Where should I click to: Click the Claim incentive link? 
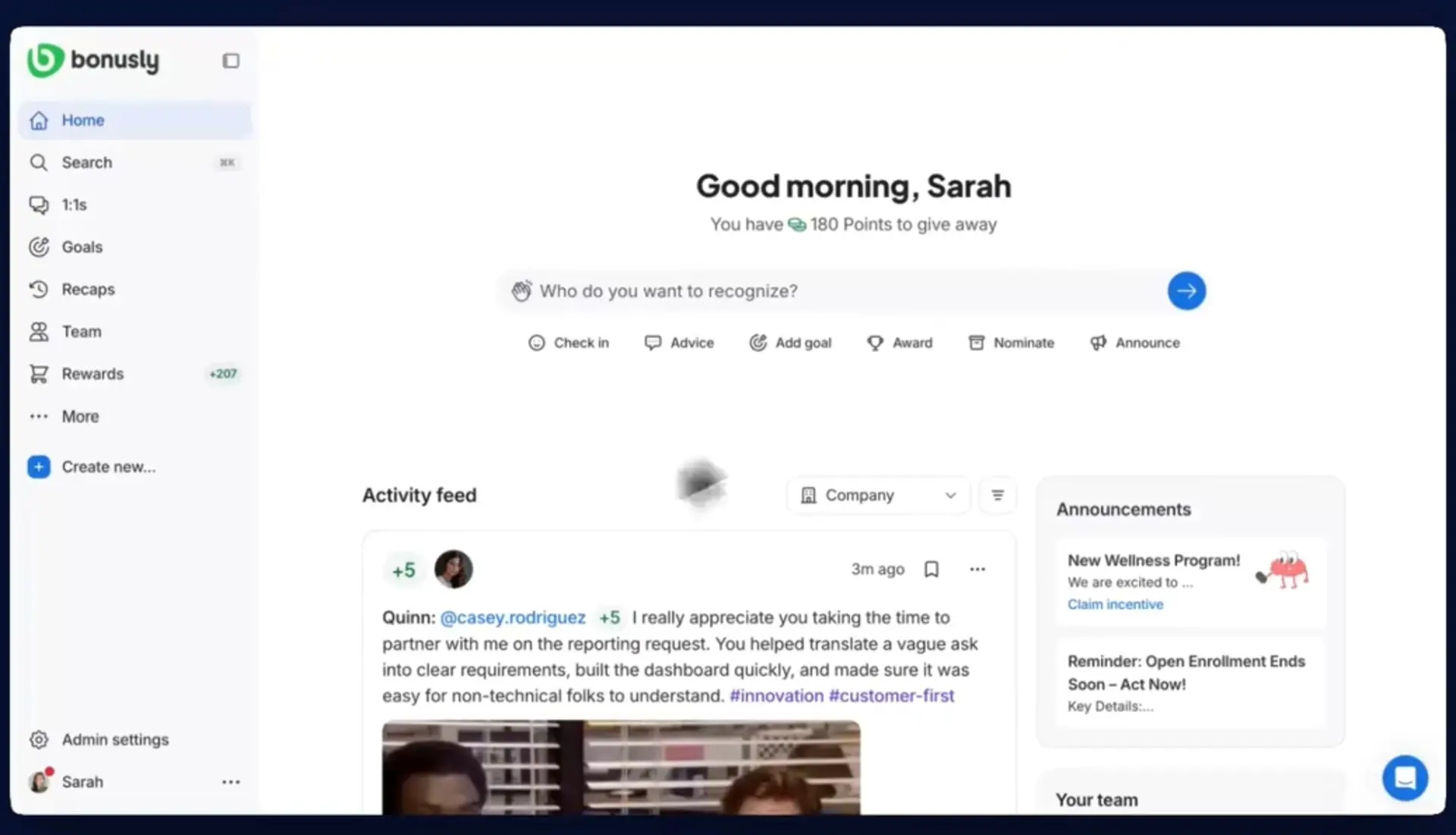click(1115, 604)
